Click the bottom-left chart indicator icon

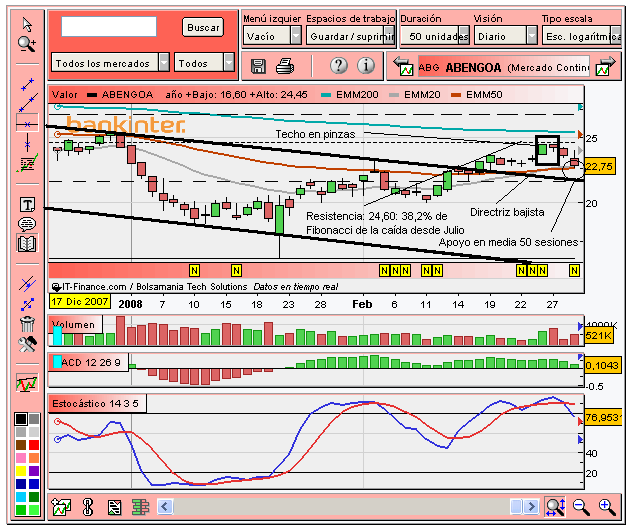point(61,507)
